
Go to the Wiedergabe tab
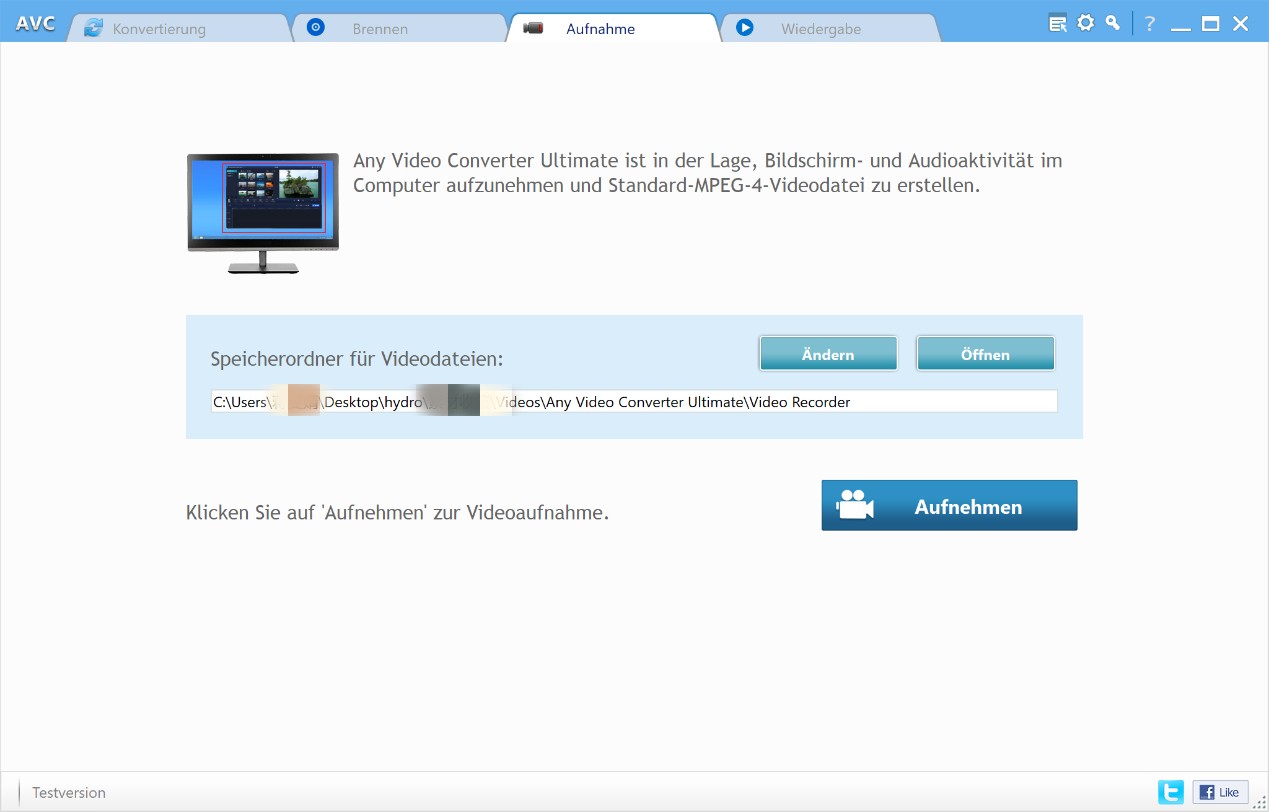(x=830, y=28)
